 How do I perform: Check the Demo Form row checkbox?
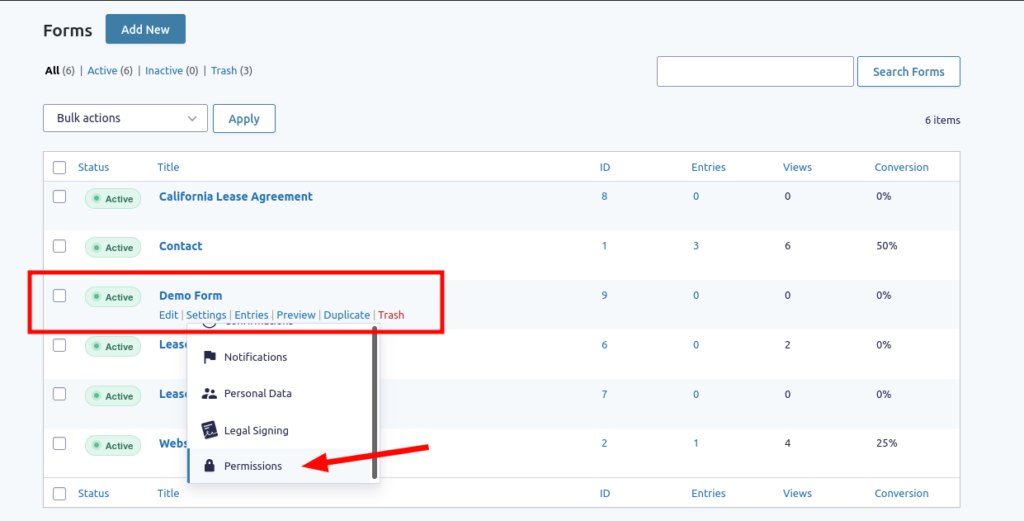[59, 296]
